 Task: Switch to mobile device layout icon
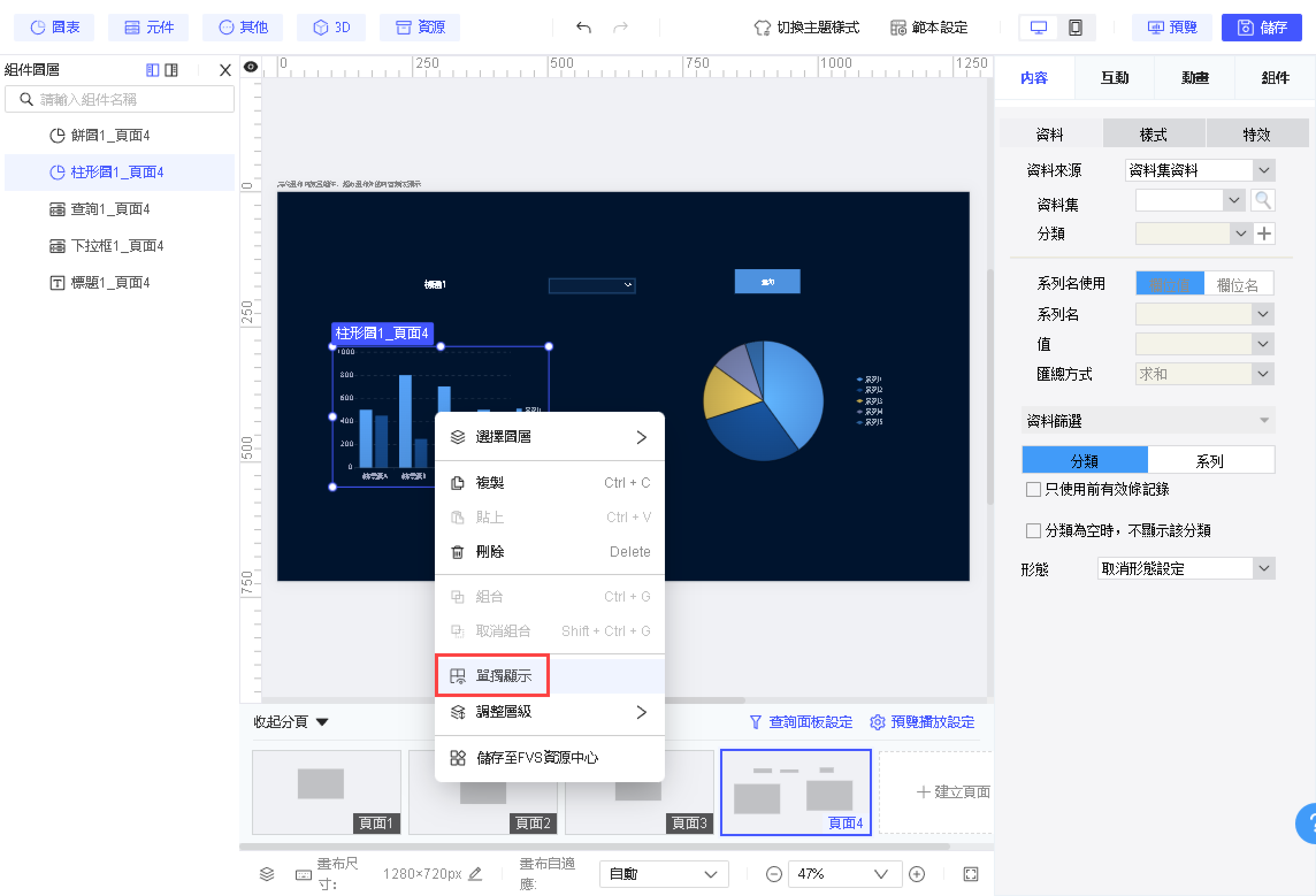pos(1075,27)
